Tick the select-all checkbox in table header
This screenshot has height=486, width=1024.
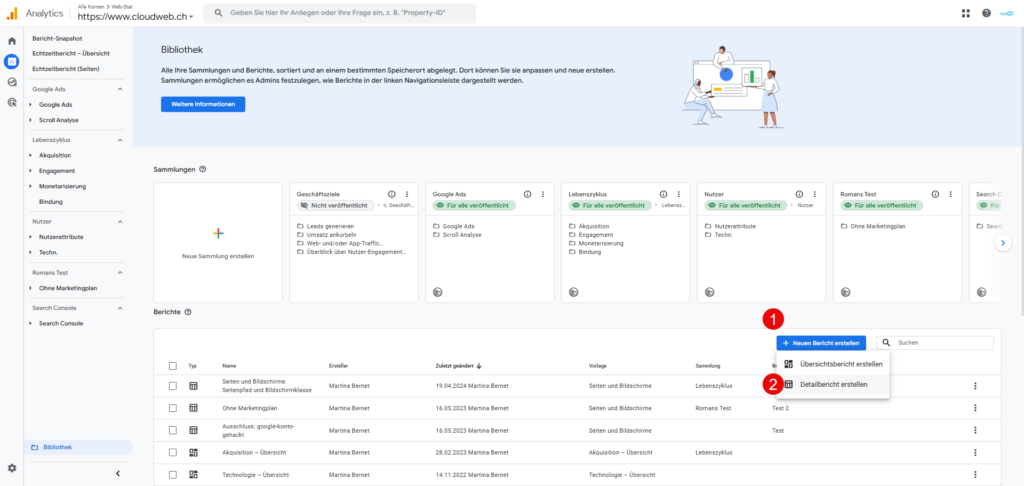tap(173, 366)
